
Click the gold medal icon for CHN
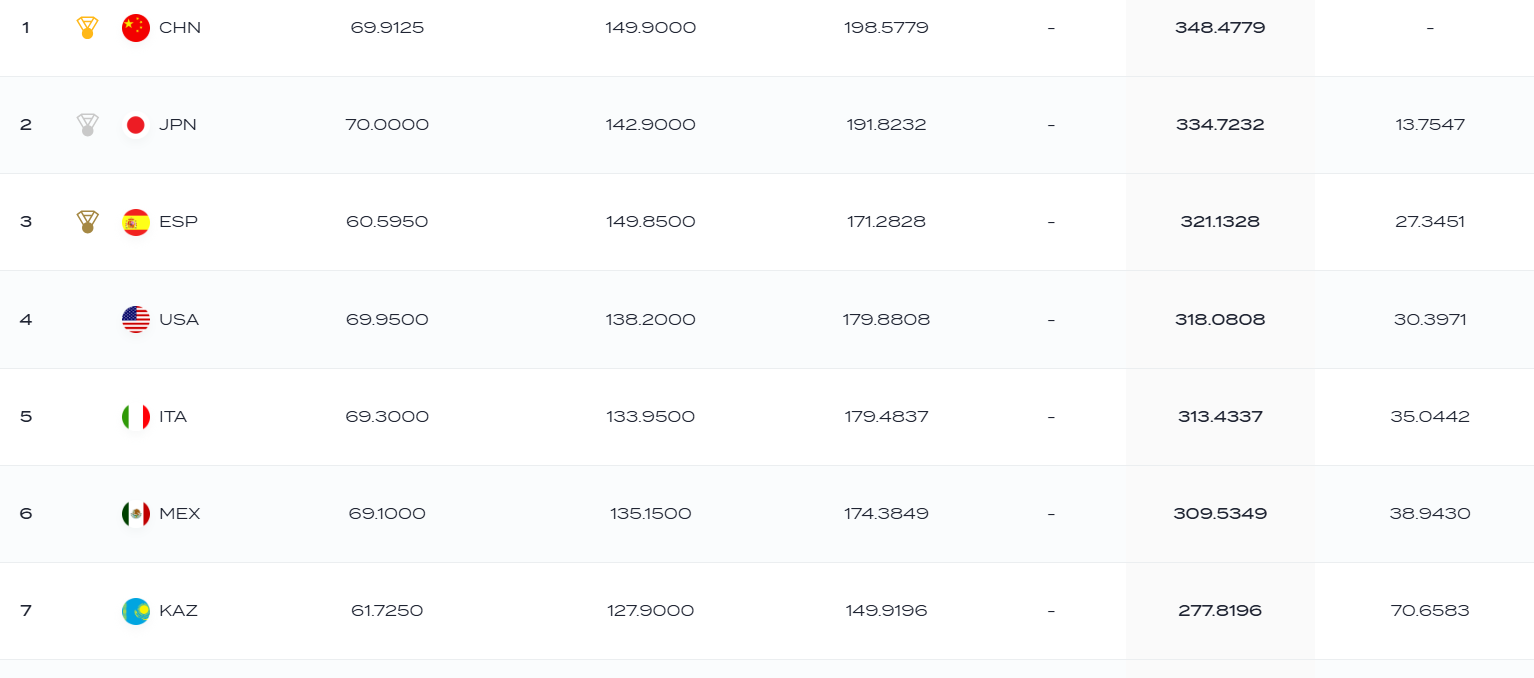tap(87, 28)
